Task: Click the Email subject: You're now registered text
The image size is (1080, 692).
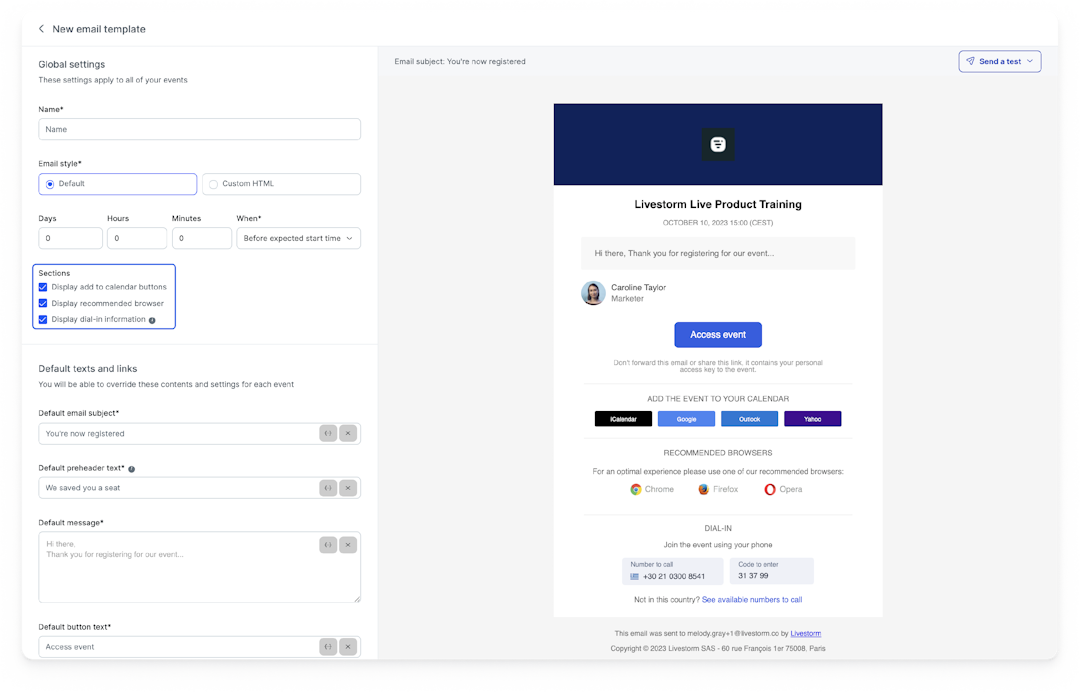Action: [460, 62]
